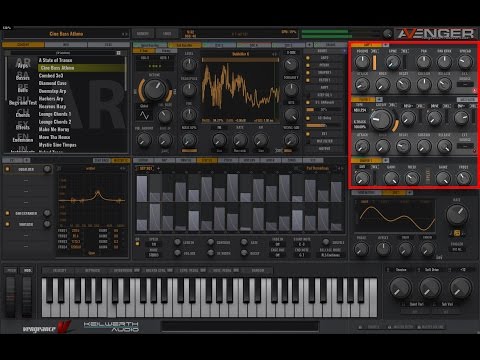The image size is (480, 360).
Task: Click the grid view icon beside the preset search field
Action: click(x=118, y=53)
